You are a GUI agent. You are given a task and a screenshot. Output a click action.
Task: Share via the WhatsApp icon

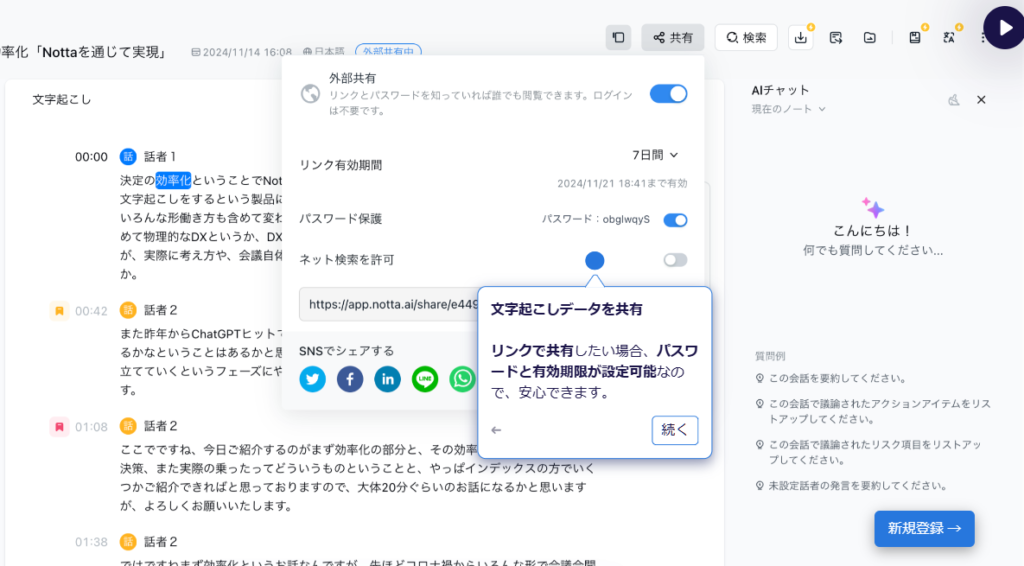(x=462, y=379)
